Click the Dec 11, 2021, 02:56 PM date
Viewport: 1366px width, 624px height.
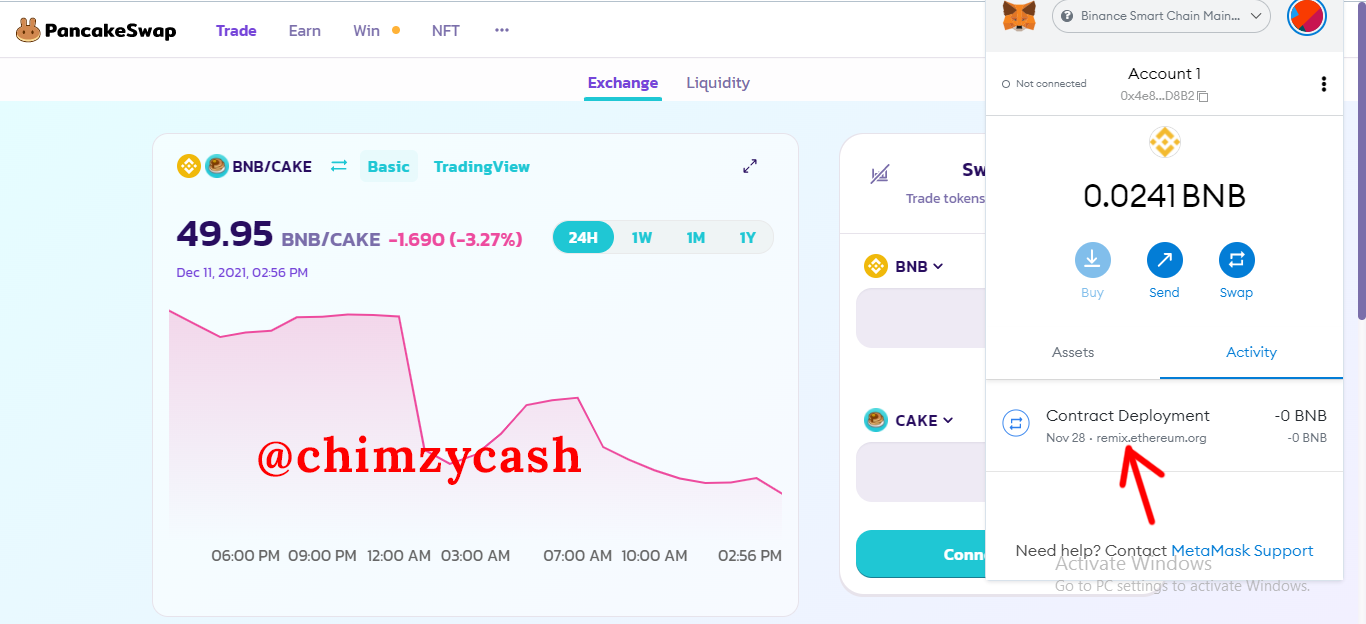(x=242, y=272)
